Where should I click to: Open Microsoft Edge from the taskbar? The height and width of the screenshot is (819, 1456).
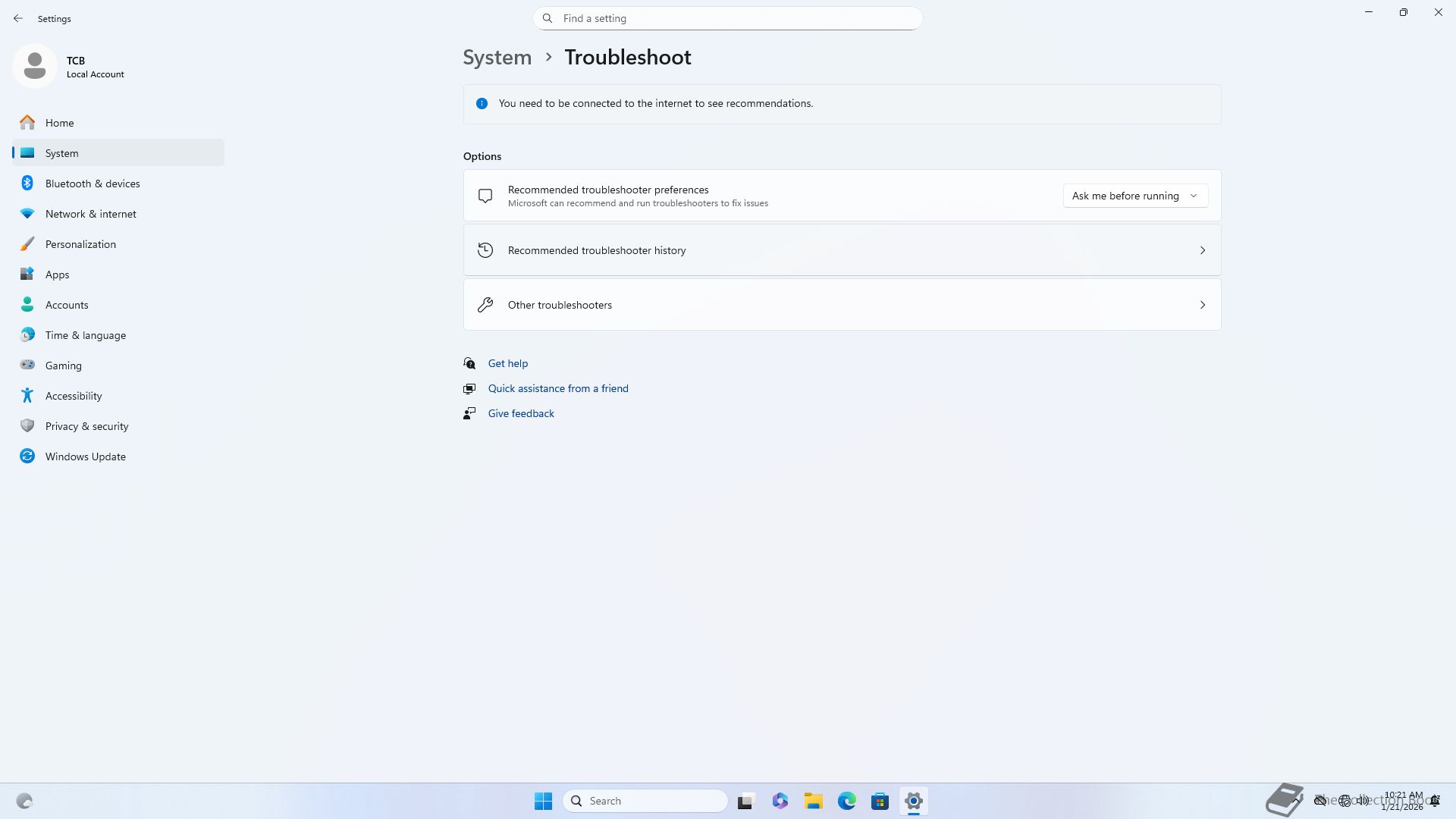click(846, 801)
